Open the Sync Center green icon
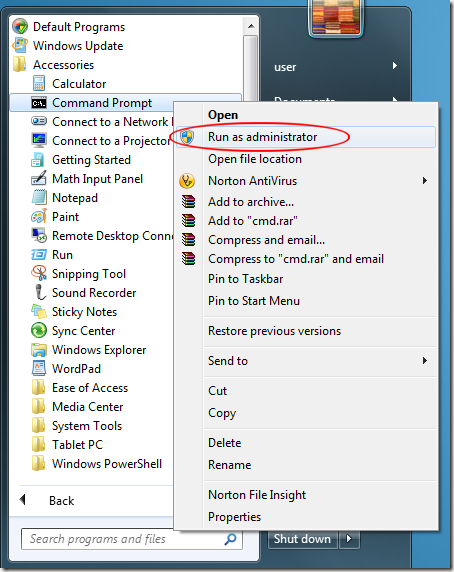This screenshot has height=572, width=454. coord(39,331)
